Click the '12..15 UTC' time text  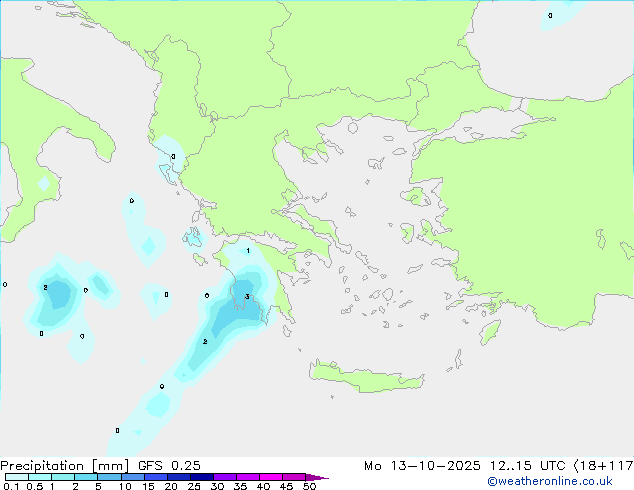[x=527, y=466]
